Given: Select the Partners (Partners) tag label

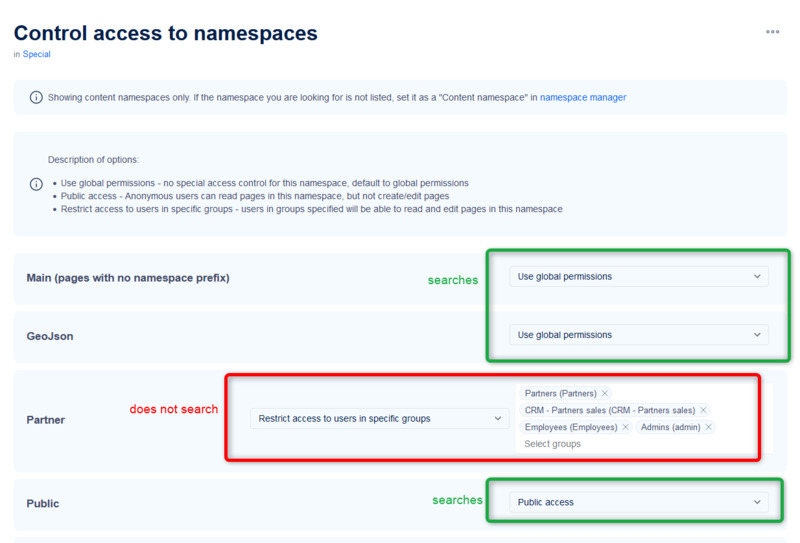Looking at the screenshot, I should [x=560, y=394].
